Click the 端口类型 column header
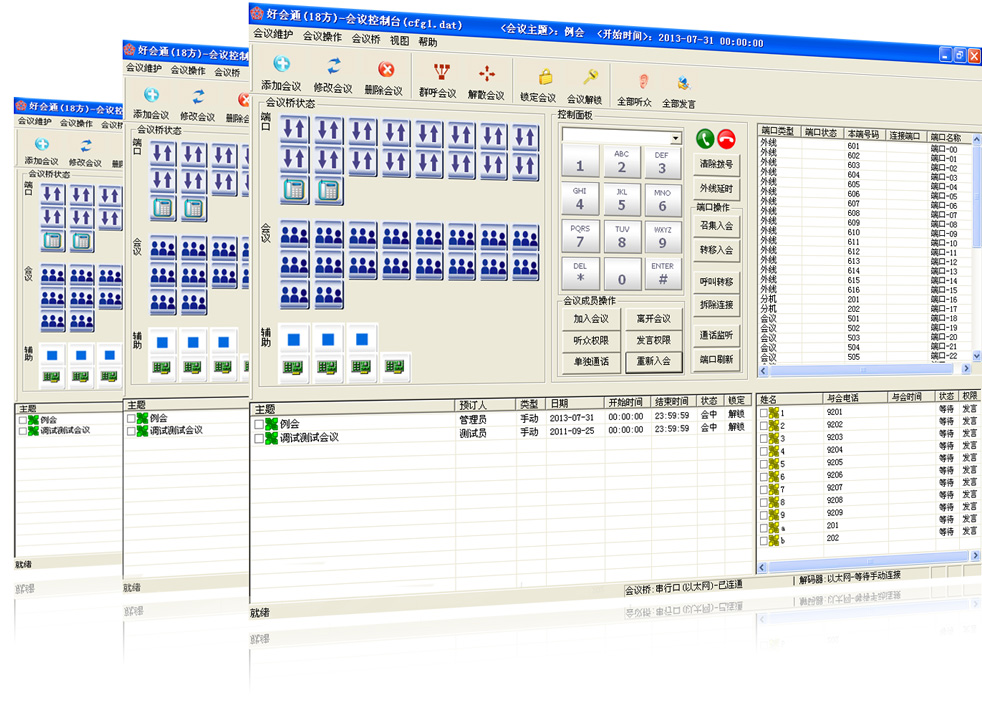Image resolution: width=982 pixels, height=707 pixels. click(x=778, y=130)
